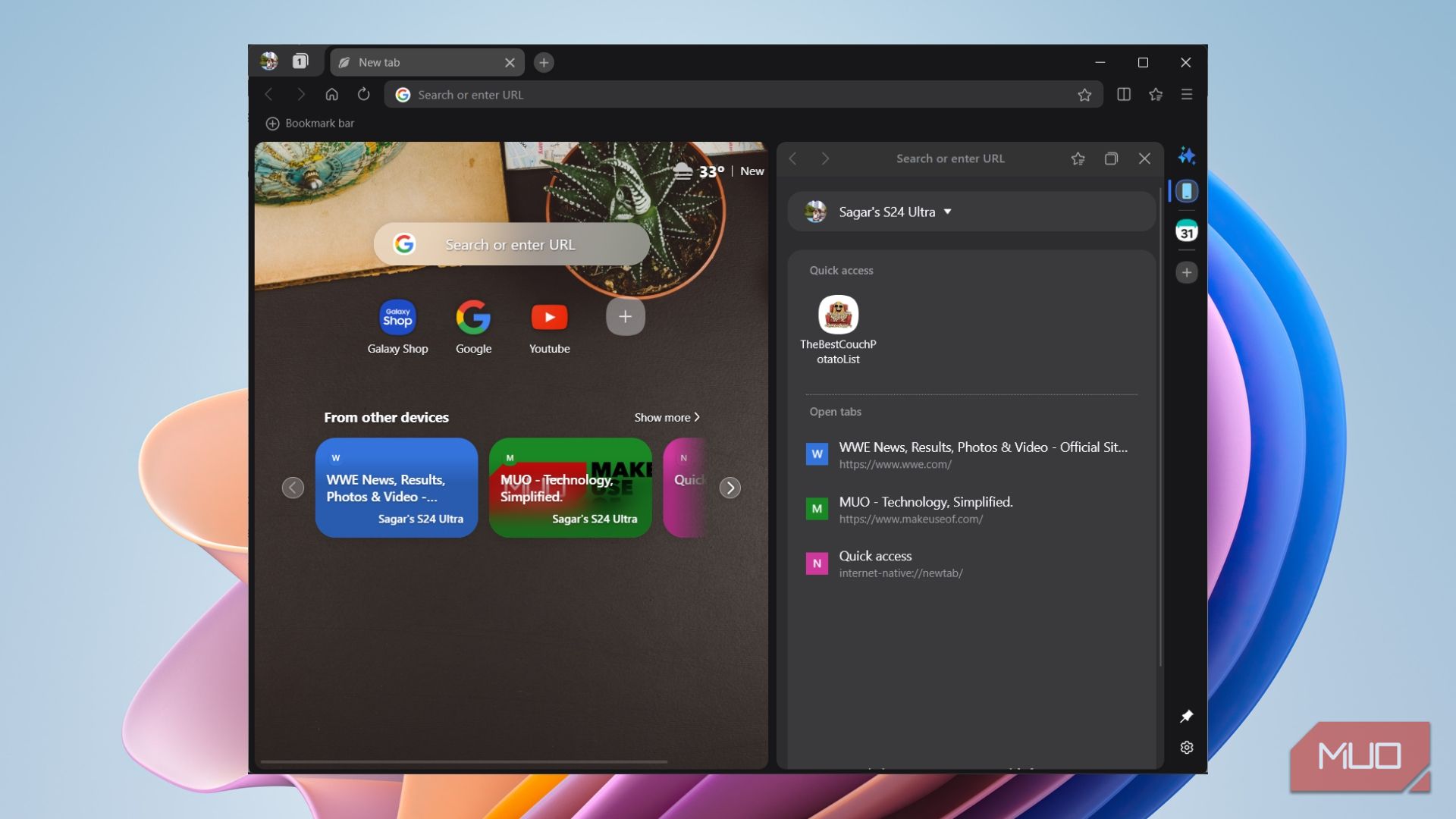Open the Galaxy Shop shortcut
Viewport: 1456px width, 819px height.
(x=397, y=327)
